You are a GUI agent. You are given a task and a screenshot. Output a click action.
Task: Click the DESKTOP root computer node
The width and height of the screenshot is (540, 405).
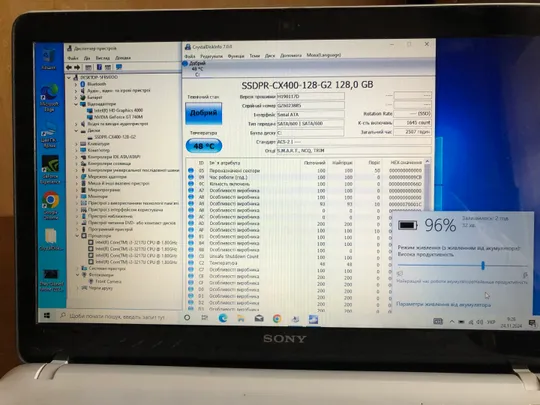[x=95, y=77]
